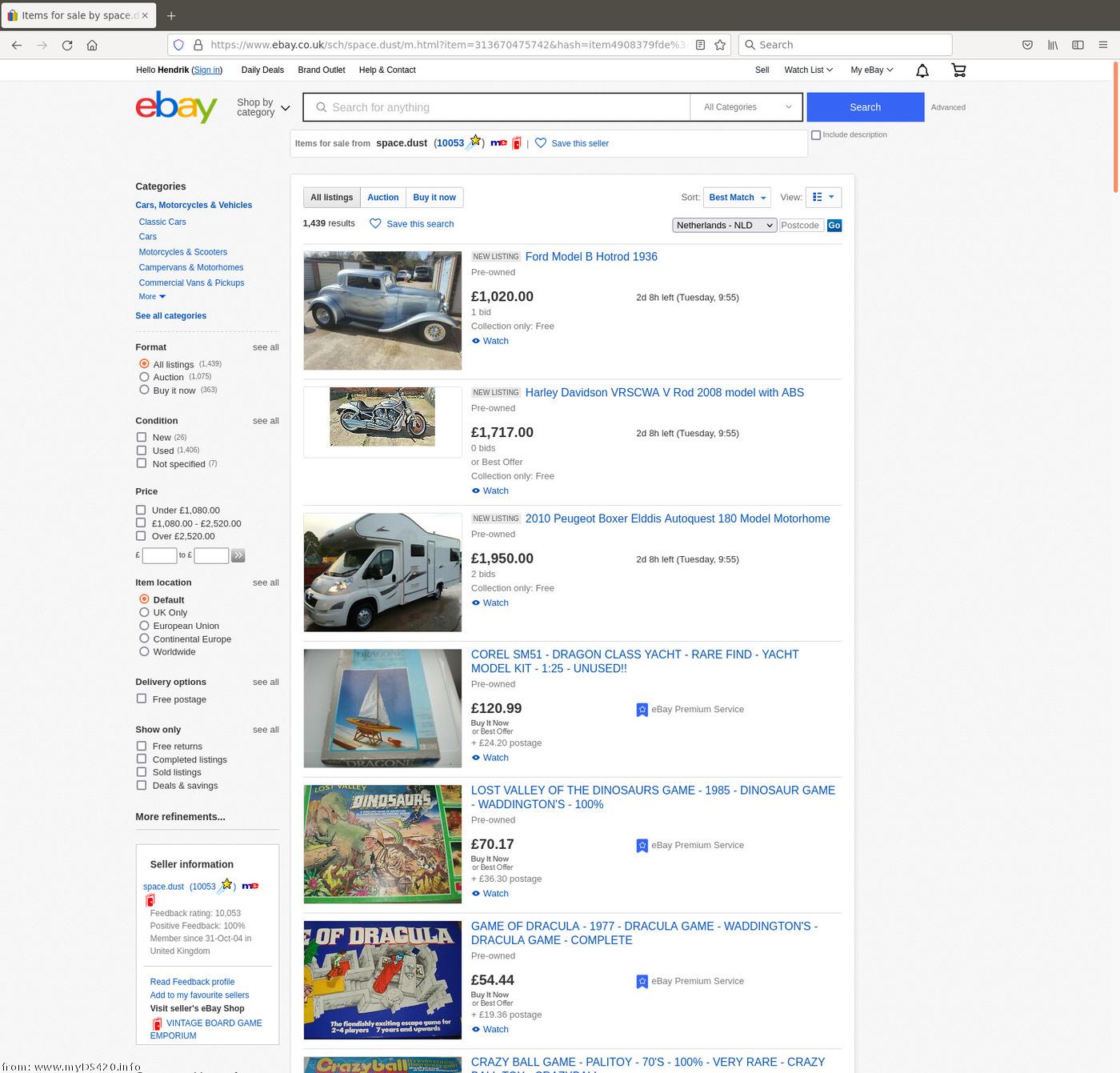Go to the eBay home logo

coord(176,106)
